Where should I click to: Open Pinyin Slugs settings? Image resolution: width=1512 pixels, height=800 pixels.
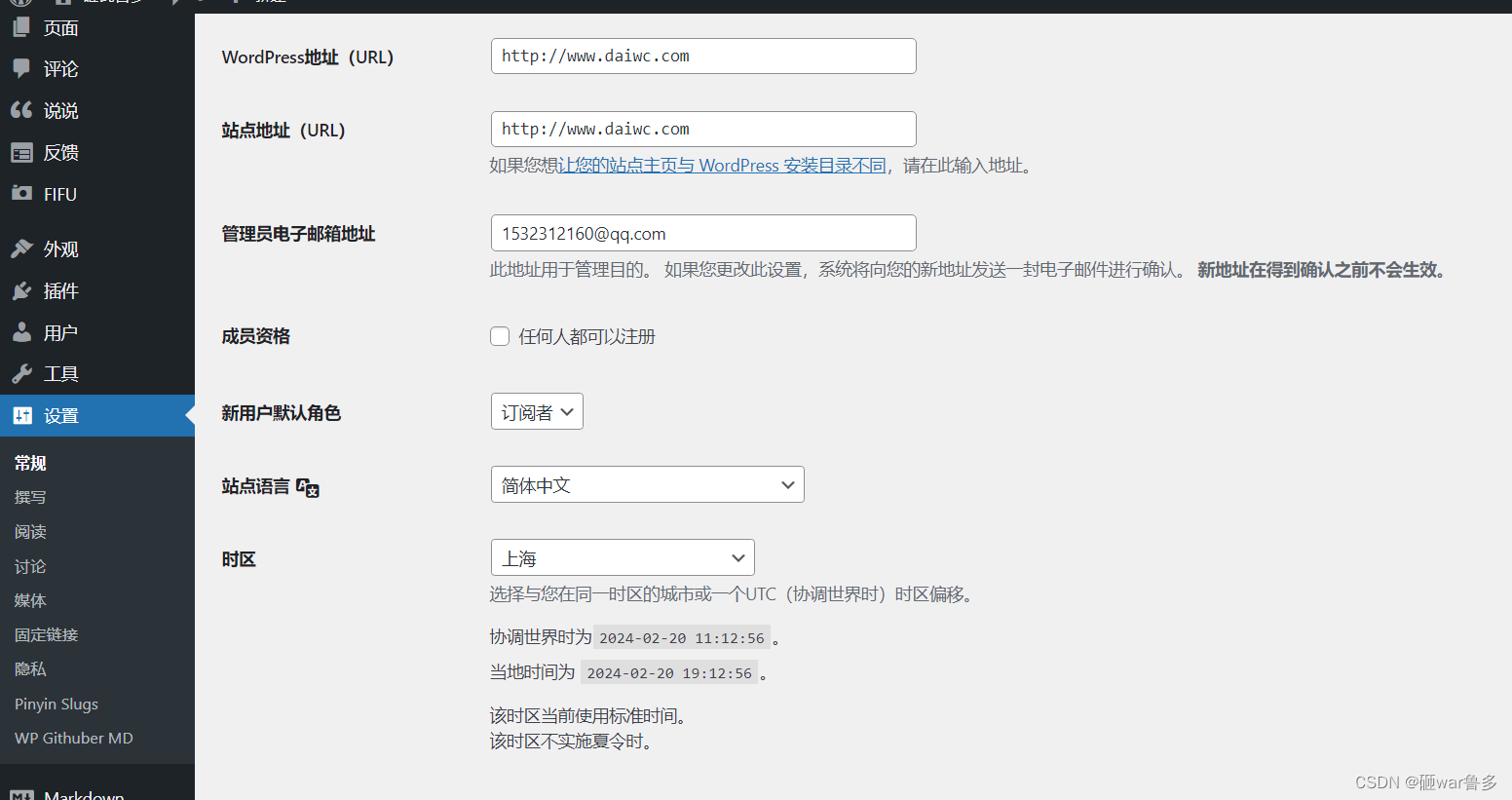coord(57,704)
